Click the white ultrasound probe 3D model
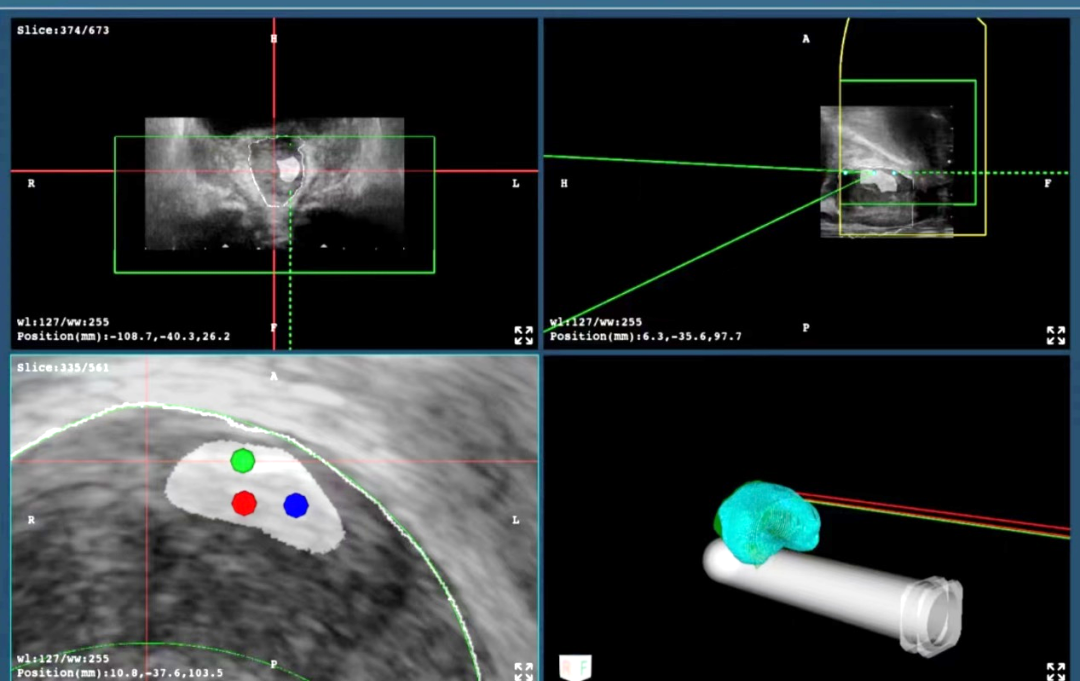The width and height of the screenshot is (1080, 681). [833, 594]
